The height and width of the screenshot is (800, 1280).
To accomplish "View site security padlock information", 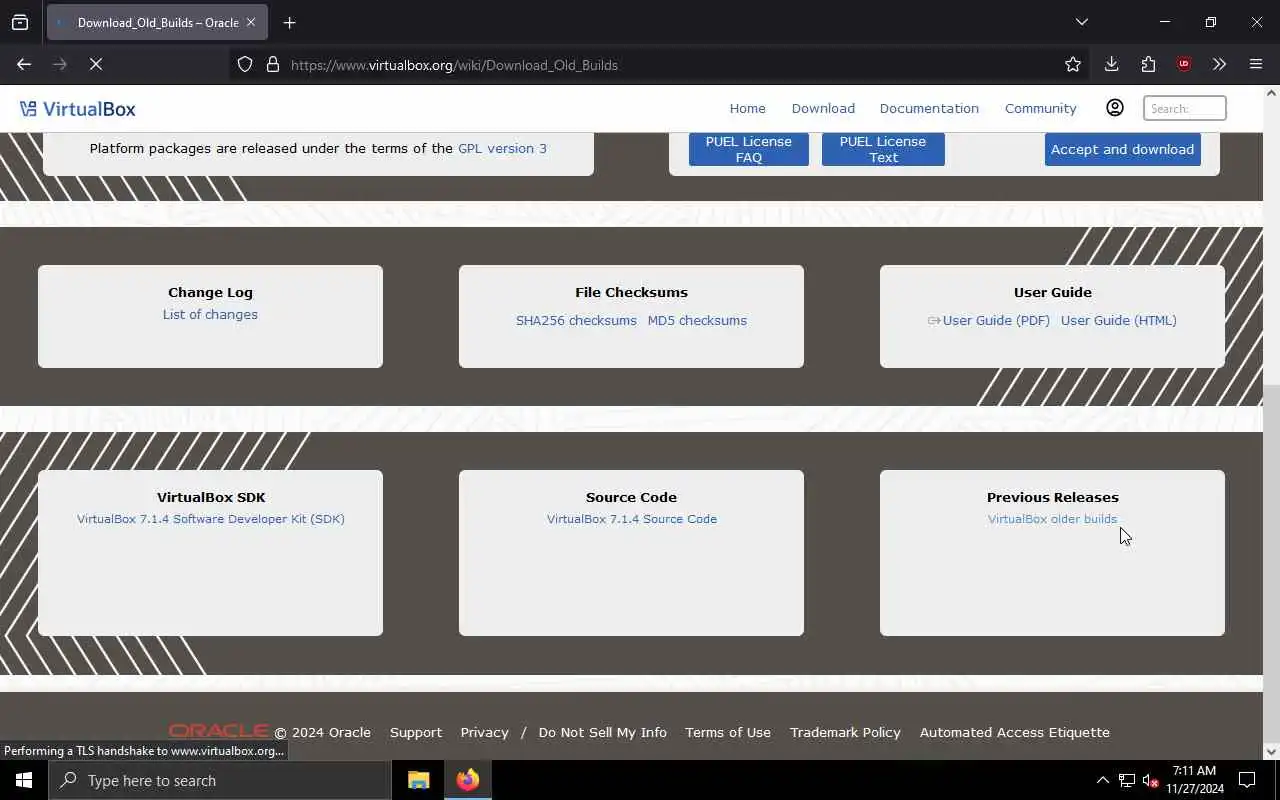I will 272,64.
